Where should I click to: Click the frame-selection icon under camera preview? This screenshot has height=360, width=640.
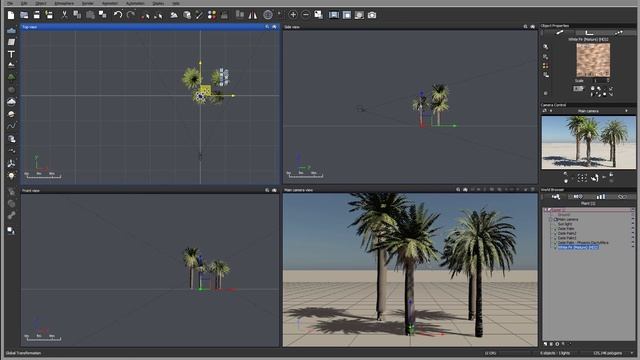coord(582,178)
